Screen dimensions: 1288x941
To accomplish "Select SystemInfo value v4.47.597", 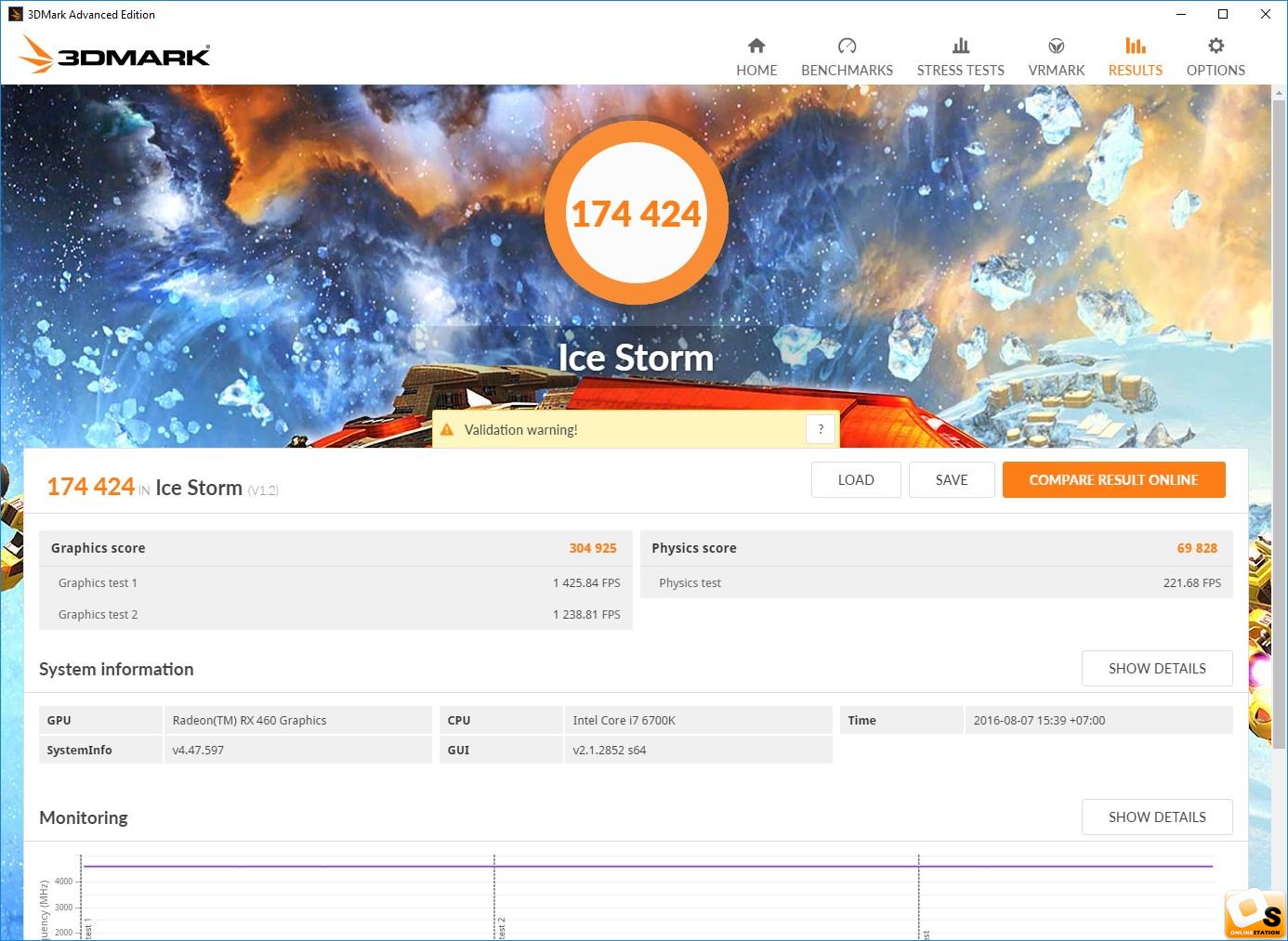I will click(x=198, y=751).
